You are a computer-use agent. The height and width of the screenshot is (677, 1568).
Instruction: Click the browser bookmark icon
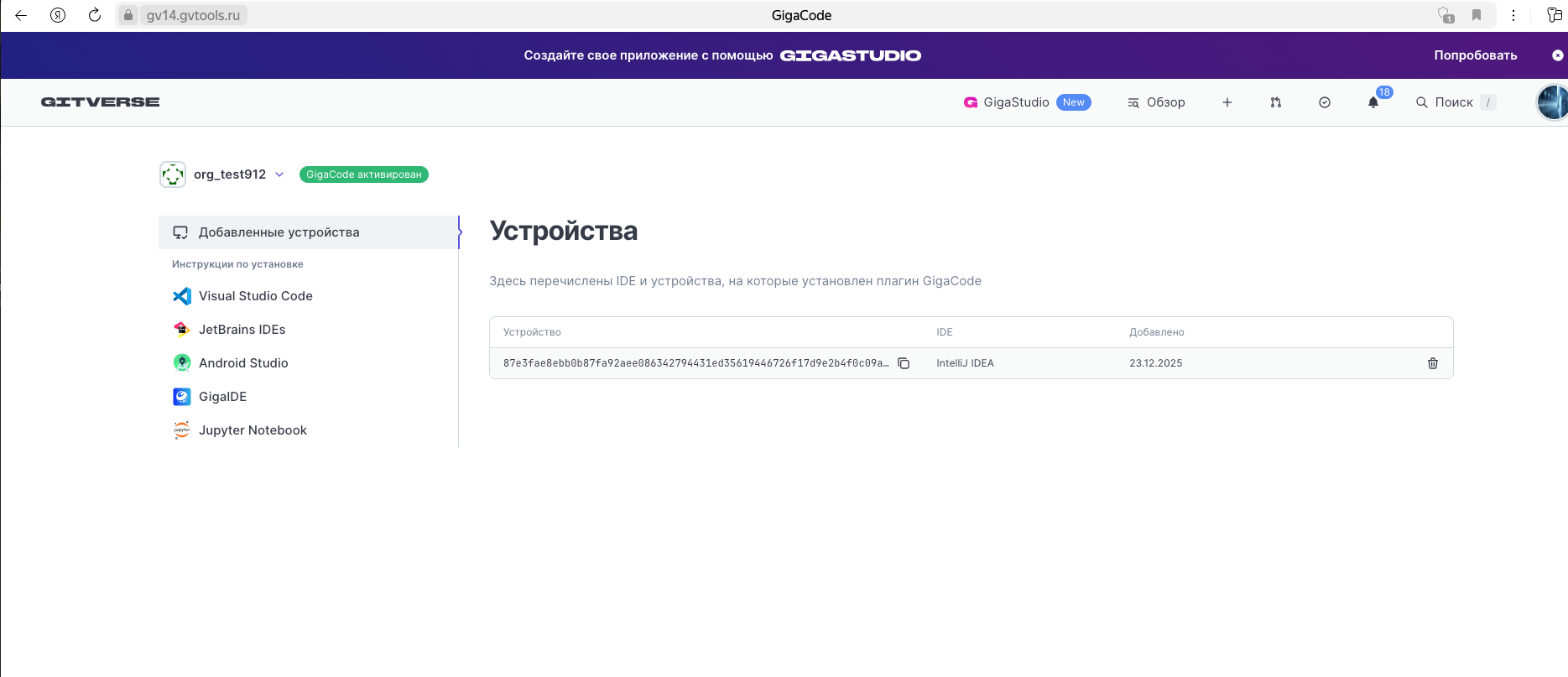(x=1477, y=15)
